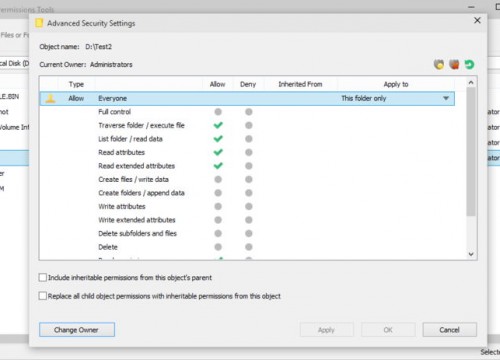Viewport: 500px width, 360px height.
Task: Enable Allow for Create folders / append data
Action: 218,193
